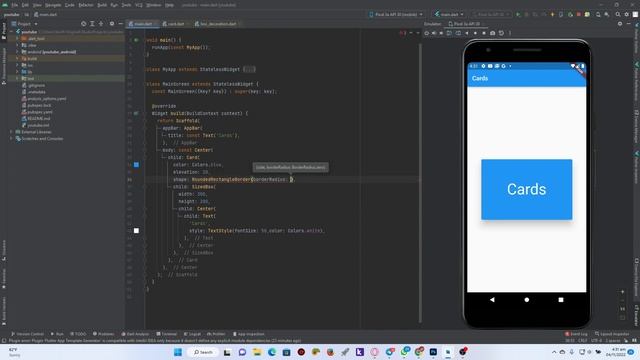640x360 pixels.
Task: Click the red Stop icon in toolbar
Action: click(578, 14)
